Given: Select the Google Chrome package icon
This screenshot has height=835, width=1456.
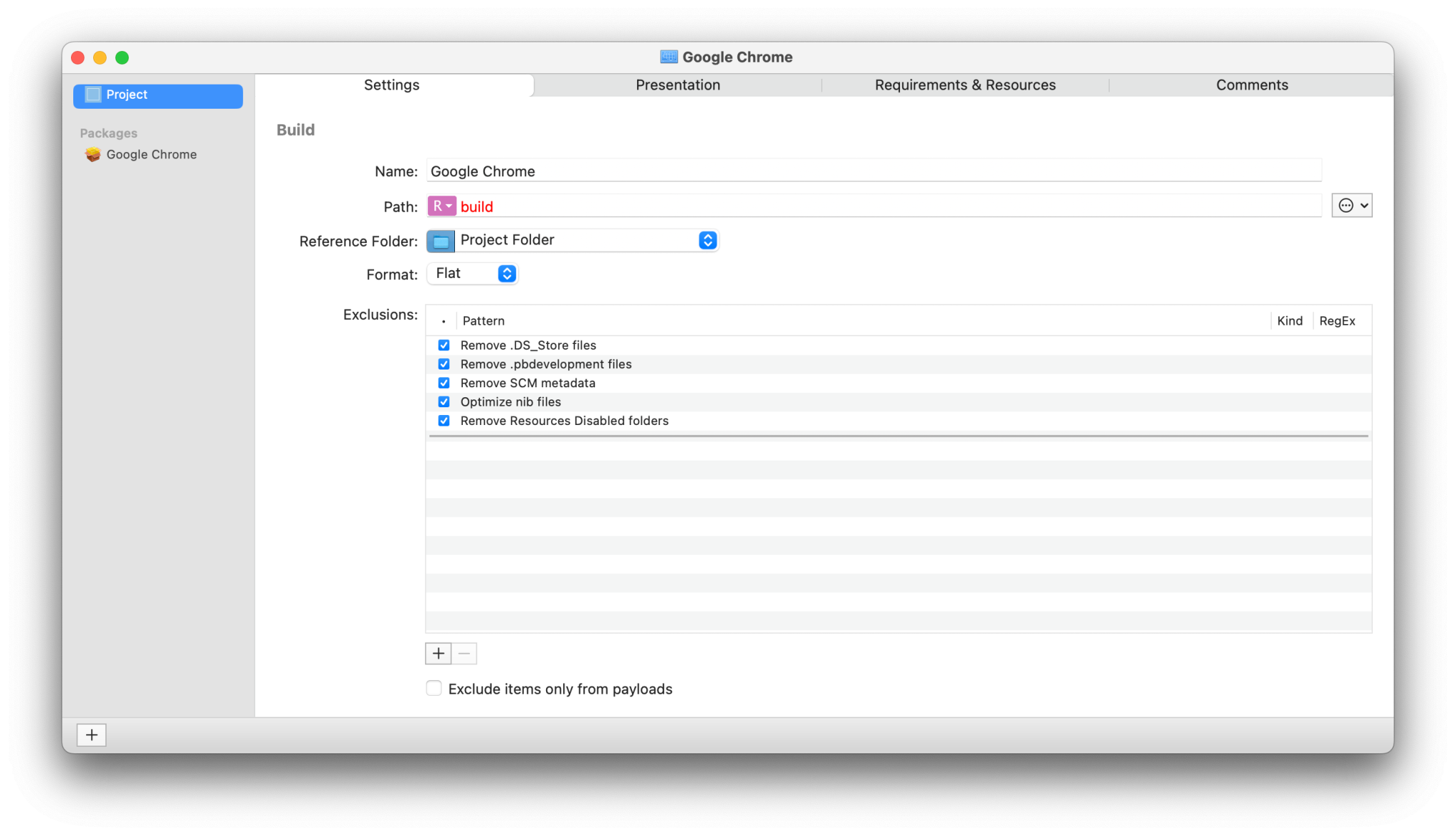Looking at the screenshot, I should 93,154.
